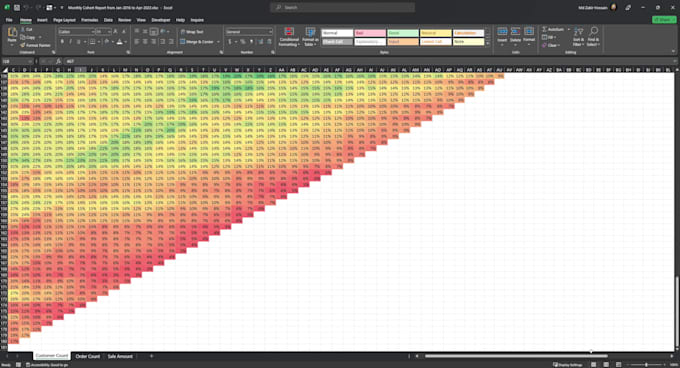Open Sort & Filter menu

[x=579, y=37]
